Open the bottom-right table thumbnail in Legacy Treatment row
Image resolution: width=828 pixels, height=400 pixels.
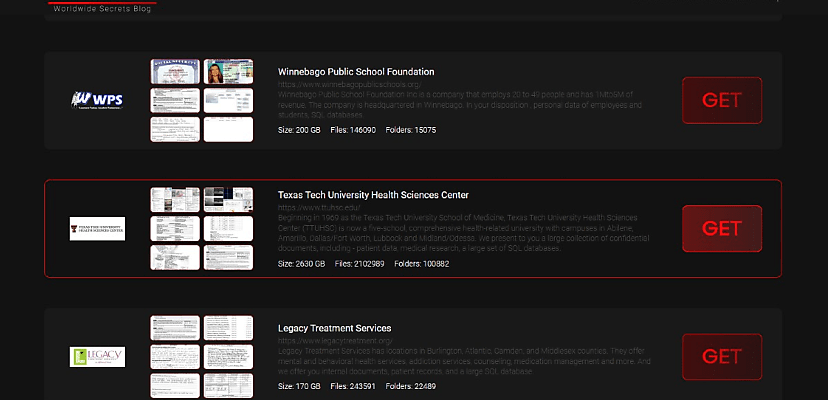point(228,386)
